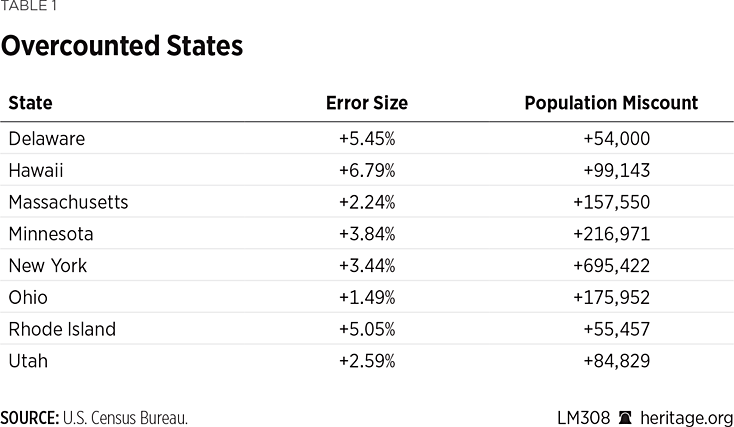Click the Population Miscount column header
The image size is (734, 427).
611,103
